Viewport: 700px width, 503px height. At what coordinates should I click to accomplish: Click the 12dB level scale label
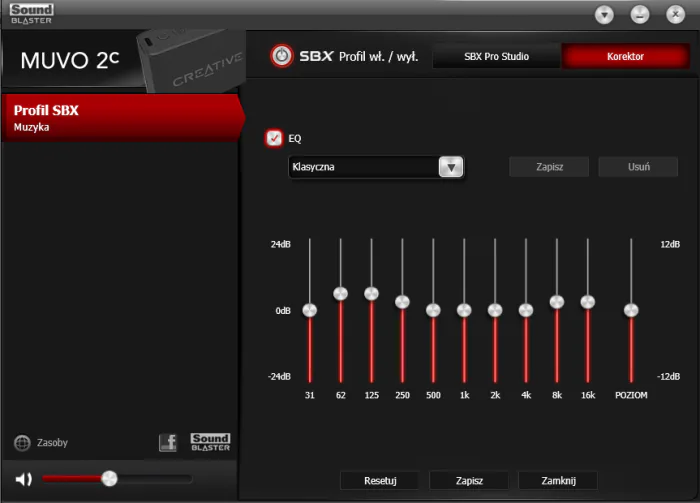pos(670,244)
